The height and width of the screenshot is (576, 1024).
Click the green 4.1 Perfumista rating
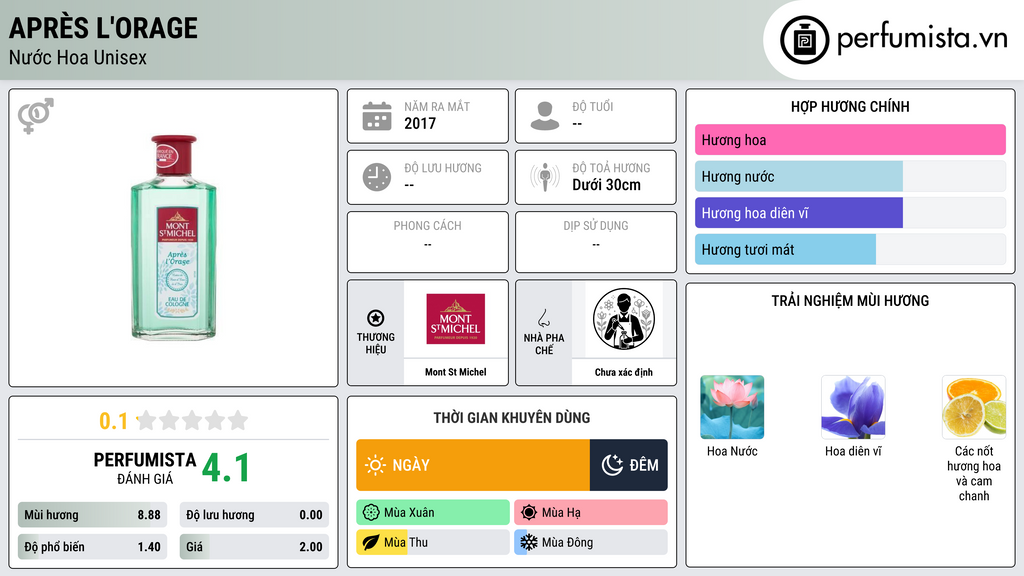226,468
